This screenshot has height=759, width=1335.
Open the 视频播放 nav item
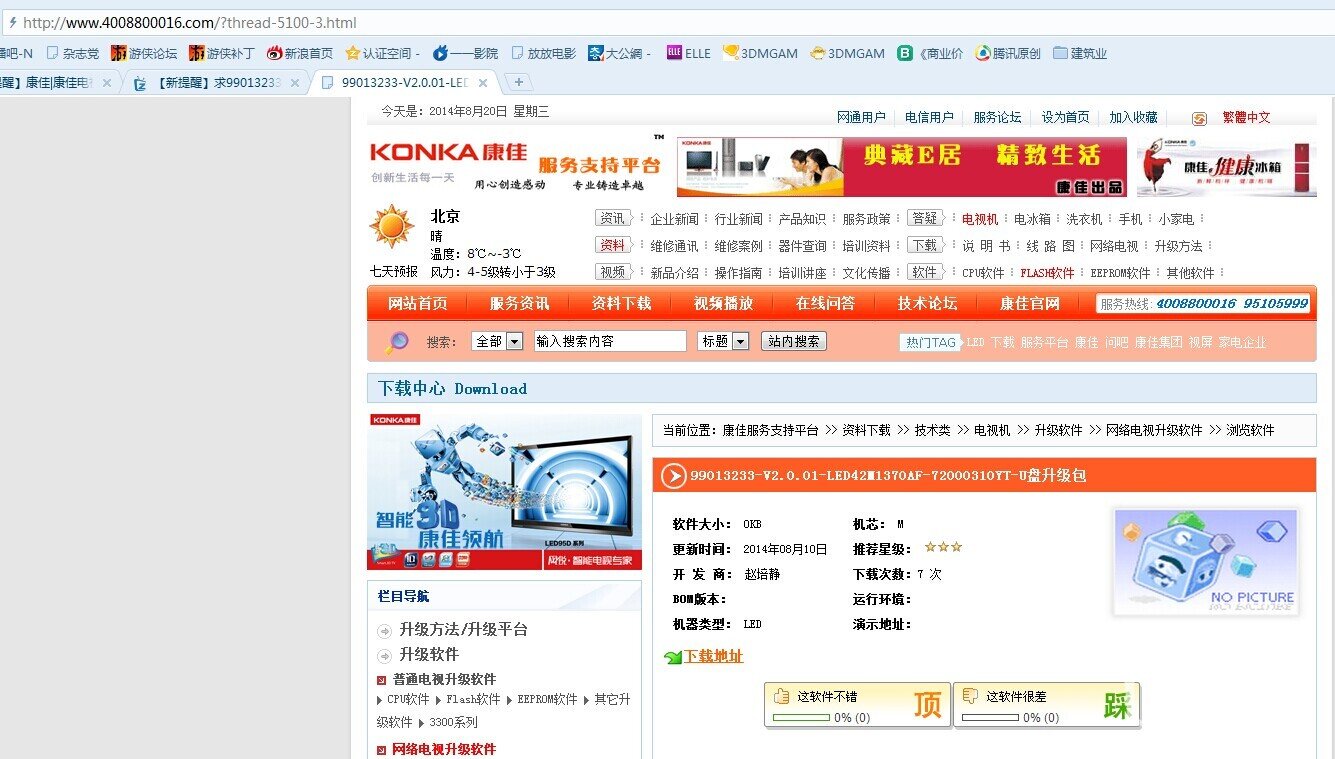coord(723,303)
